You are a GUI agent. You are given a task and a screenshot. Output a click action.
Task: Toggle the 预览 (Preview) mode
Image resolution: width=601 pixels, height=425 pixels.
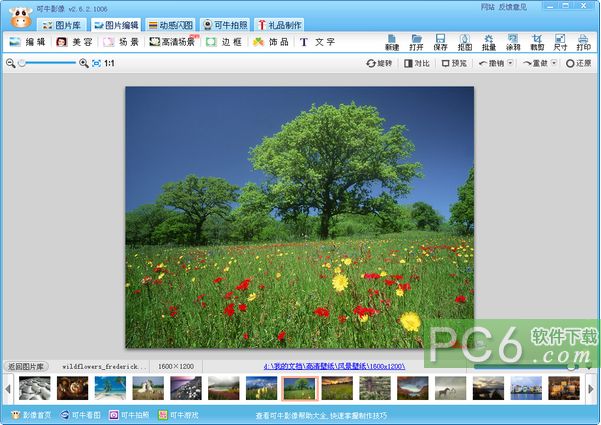(453, 63)
